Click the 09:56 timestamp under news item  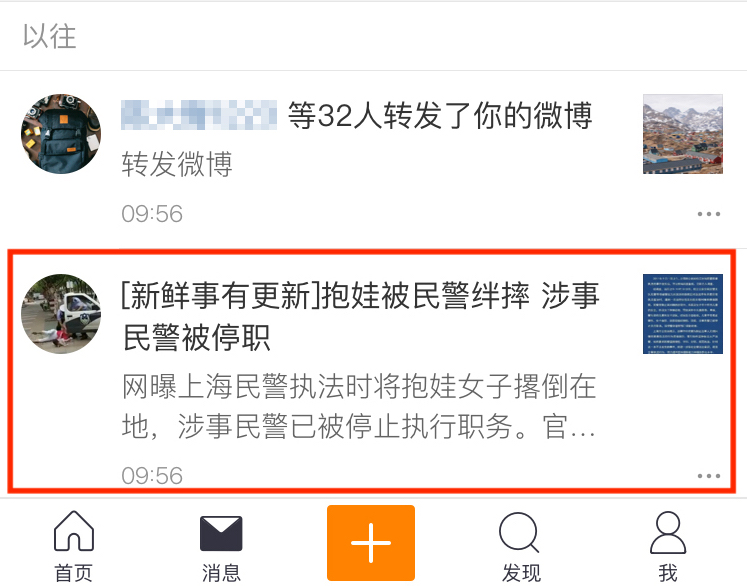152,475
